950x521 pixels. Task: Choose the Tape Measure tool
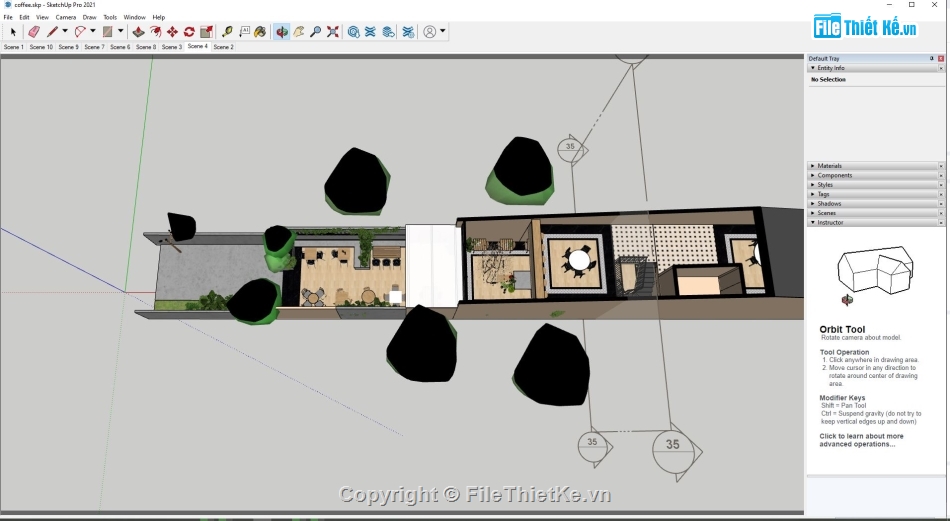pos(227,32)
